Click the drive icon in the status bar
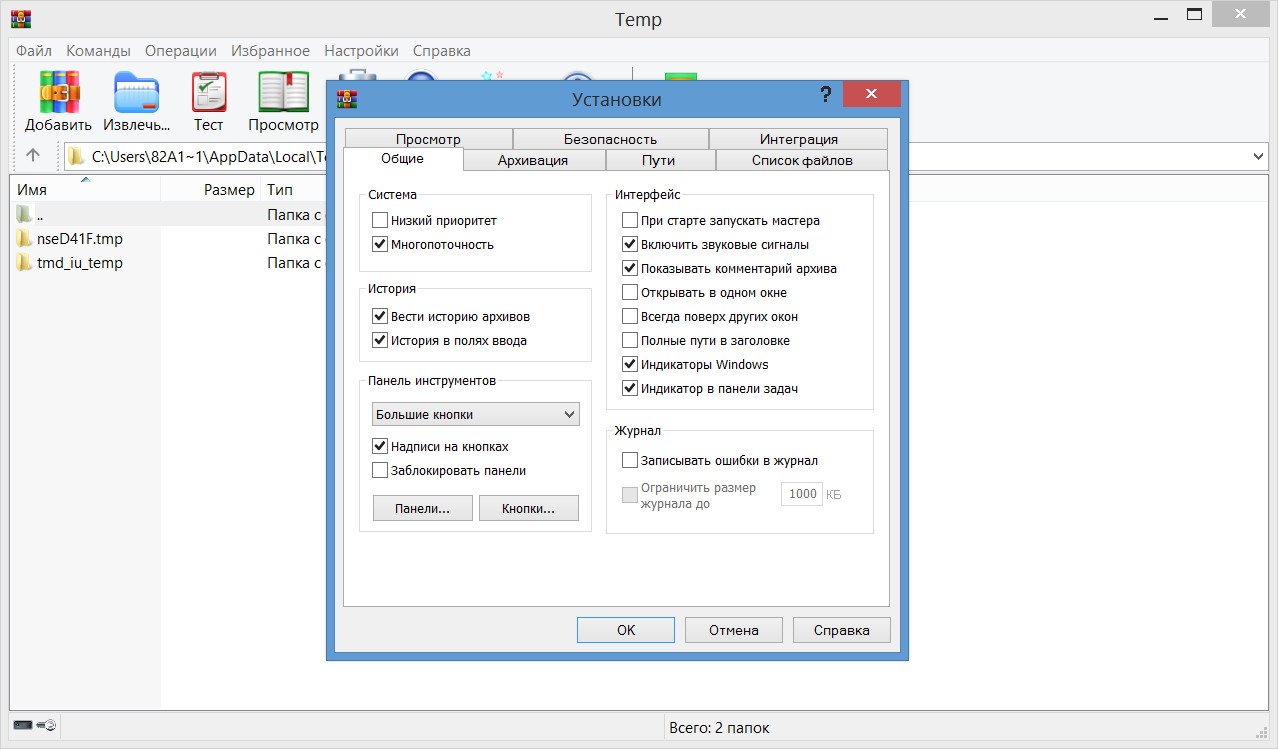This screenshot has width=1278, height=749. (x=23, y=726)
